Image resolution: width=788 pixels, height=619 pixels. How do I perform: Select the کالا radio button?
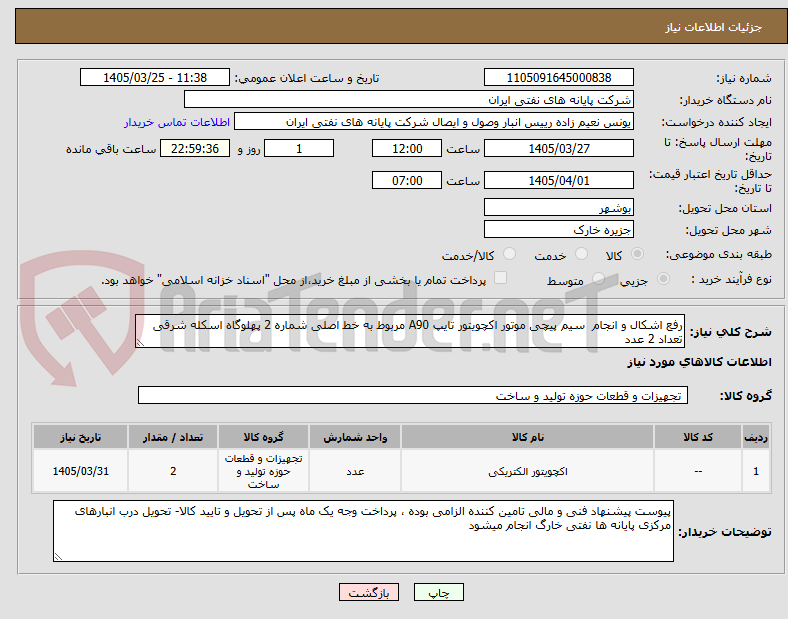tap(637, 254)
